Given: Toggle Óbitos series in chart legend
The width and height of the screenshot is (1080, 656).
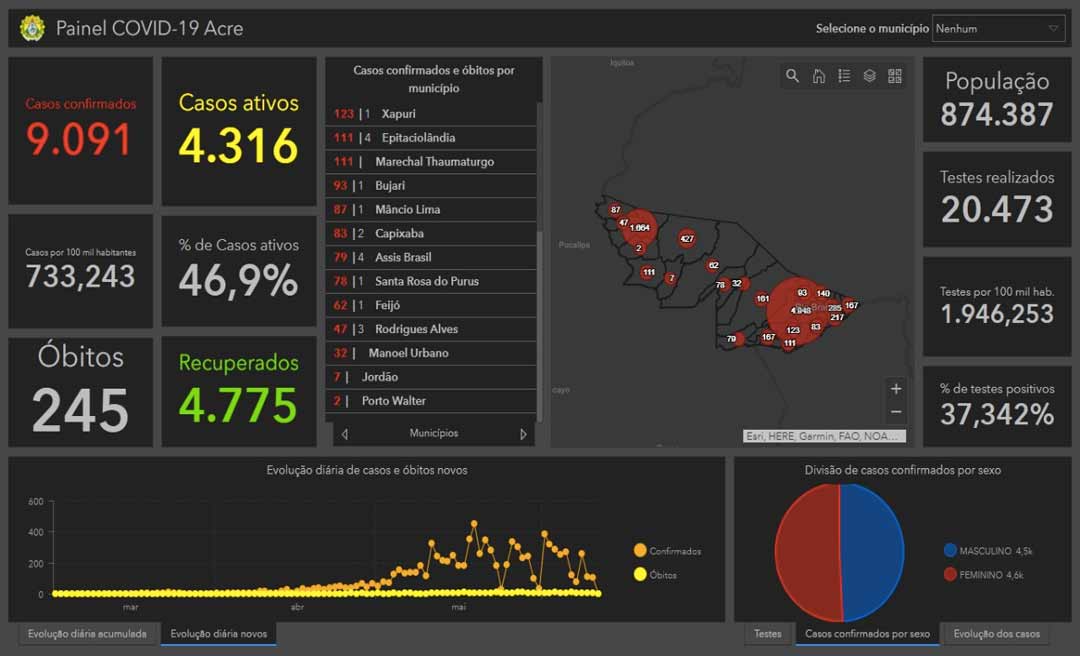Looking at the screenshot, I should (x=655, y=575).
